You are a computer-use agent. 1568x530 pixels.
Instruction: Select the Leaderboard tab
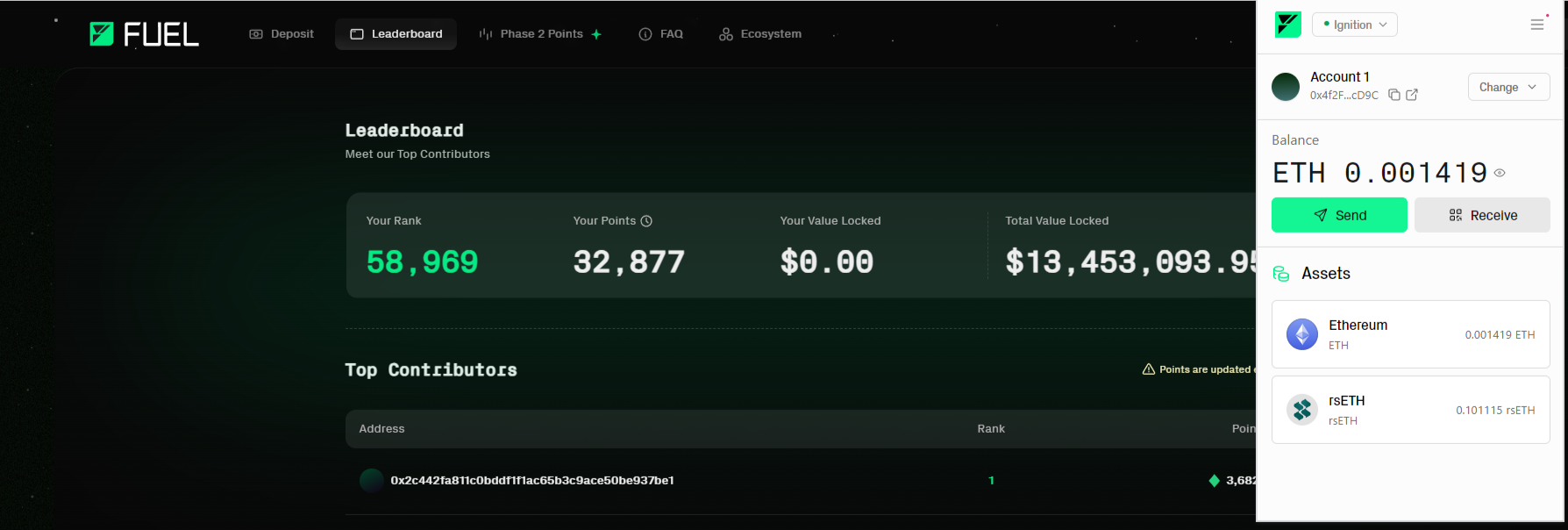[x=396, y=34]
